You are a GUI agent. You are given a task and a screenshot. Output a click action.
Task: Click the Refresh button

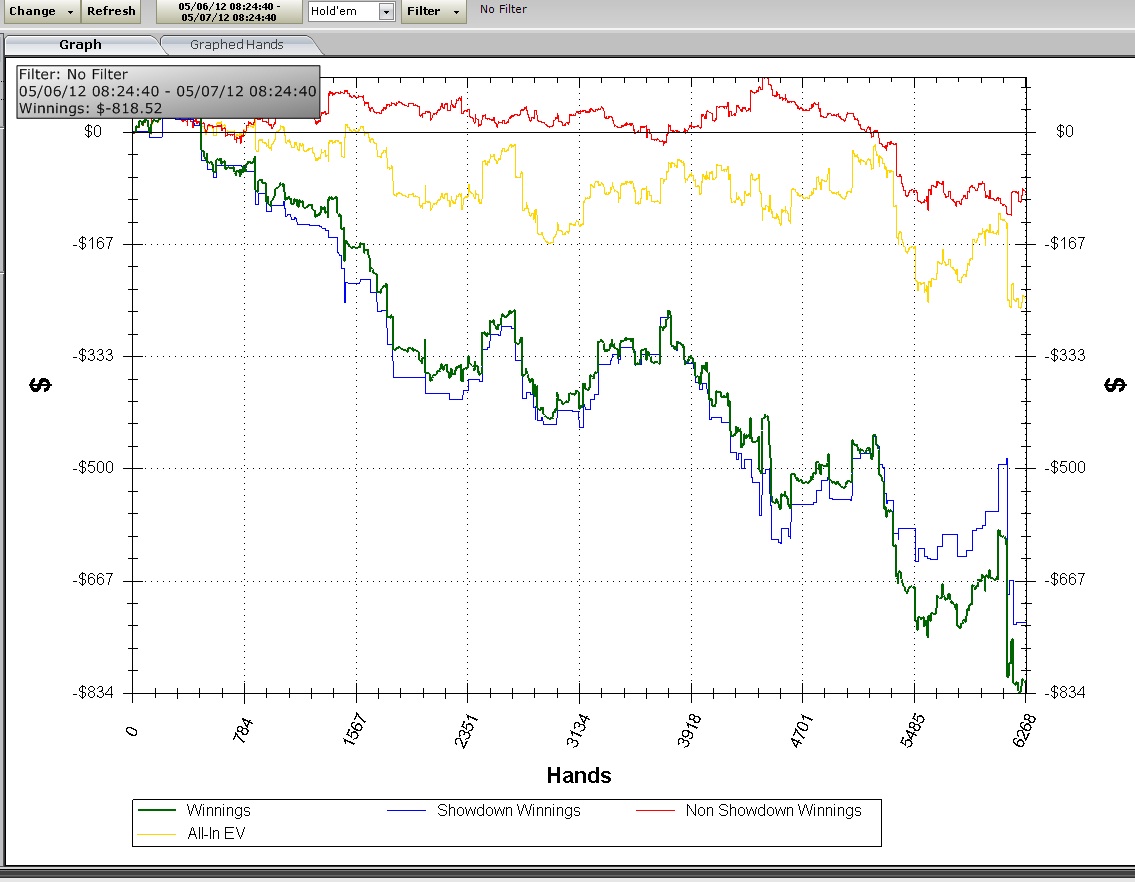(110, 11)
